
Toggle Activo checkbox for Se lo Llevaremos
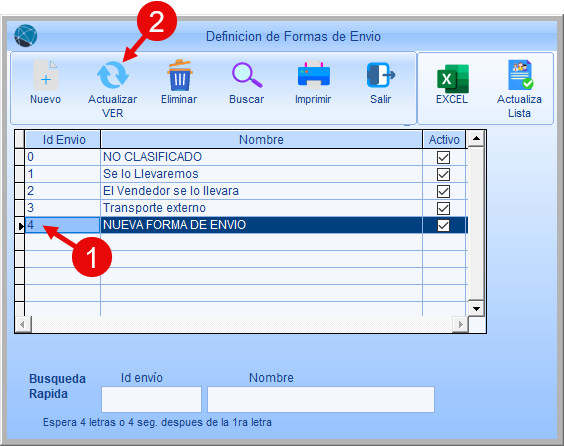point(443,174)
